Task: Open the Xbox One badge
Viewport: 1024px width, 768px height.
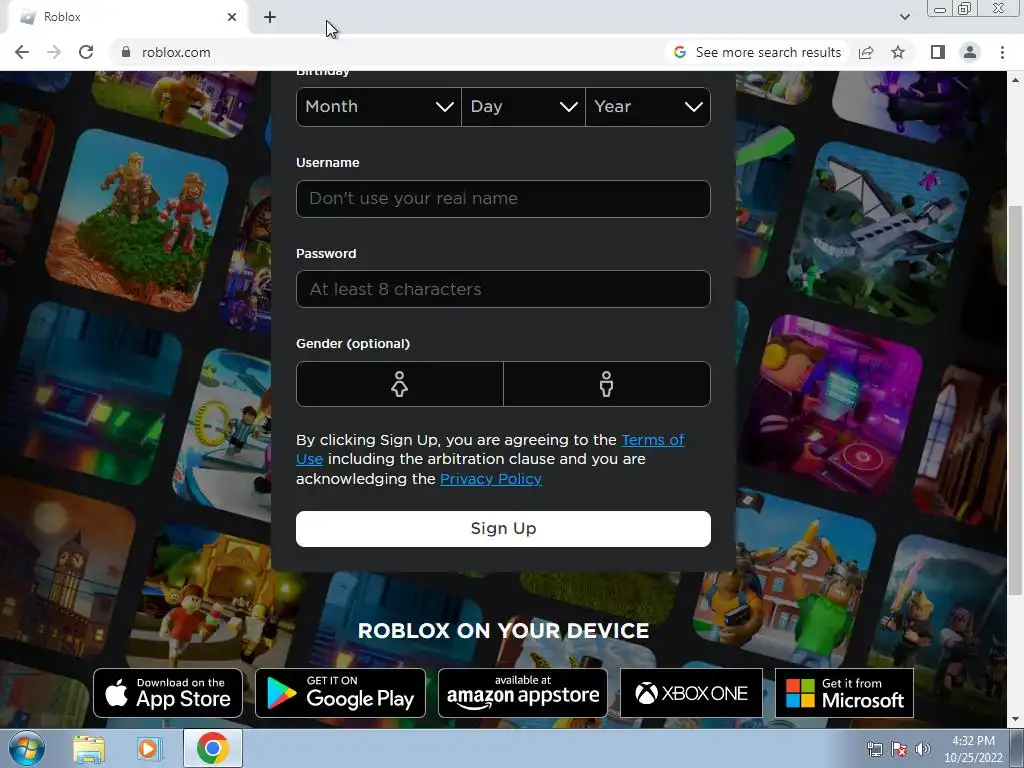Action: (691, 693)
